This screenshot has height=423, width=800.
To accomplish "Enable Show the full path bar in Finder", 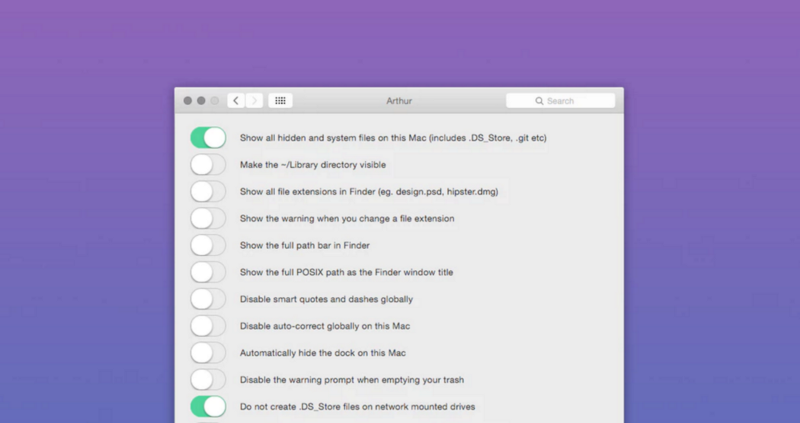I will tap(208, 245).
